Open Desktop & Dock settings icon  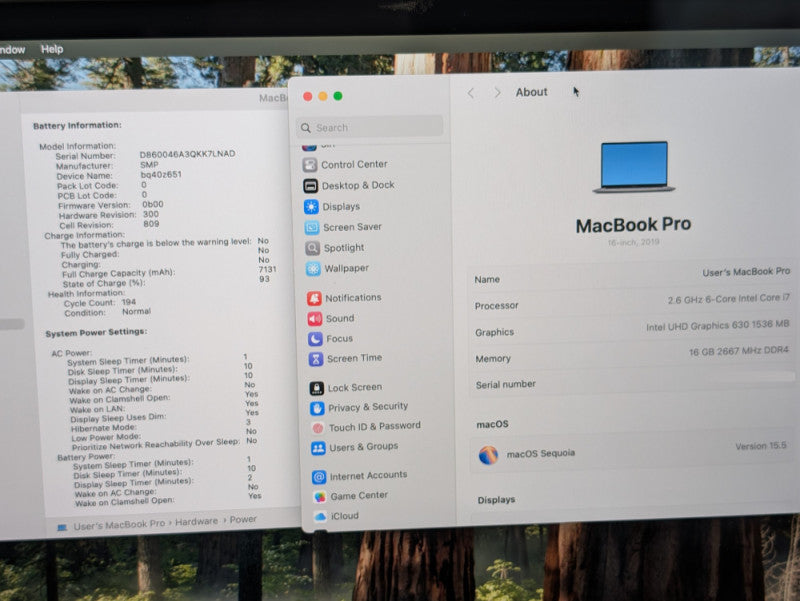coord(310,186)
